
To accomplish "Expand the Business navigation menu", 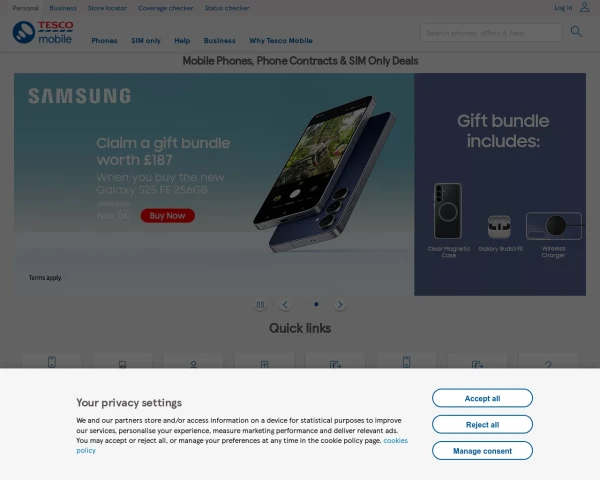I will [220, 41].
